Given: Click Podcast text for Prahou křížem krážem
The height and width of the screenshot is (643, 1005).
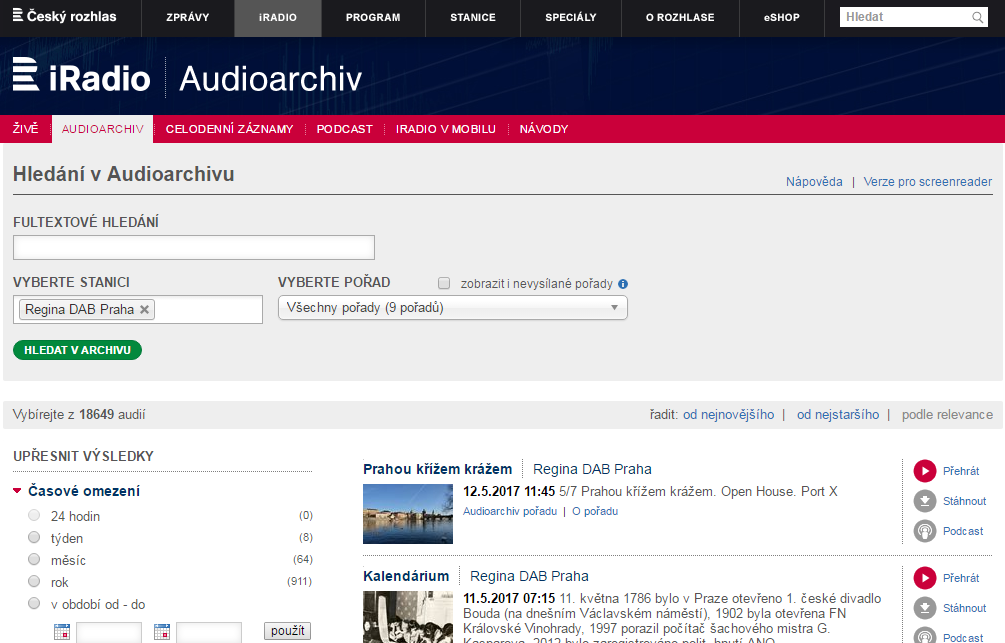Looking at the screenshot, I should click(963, 531).
